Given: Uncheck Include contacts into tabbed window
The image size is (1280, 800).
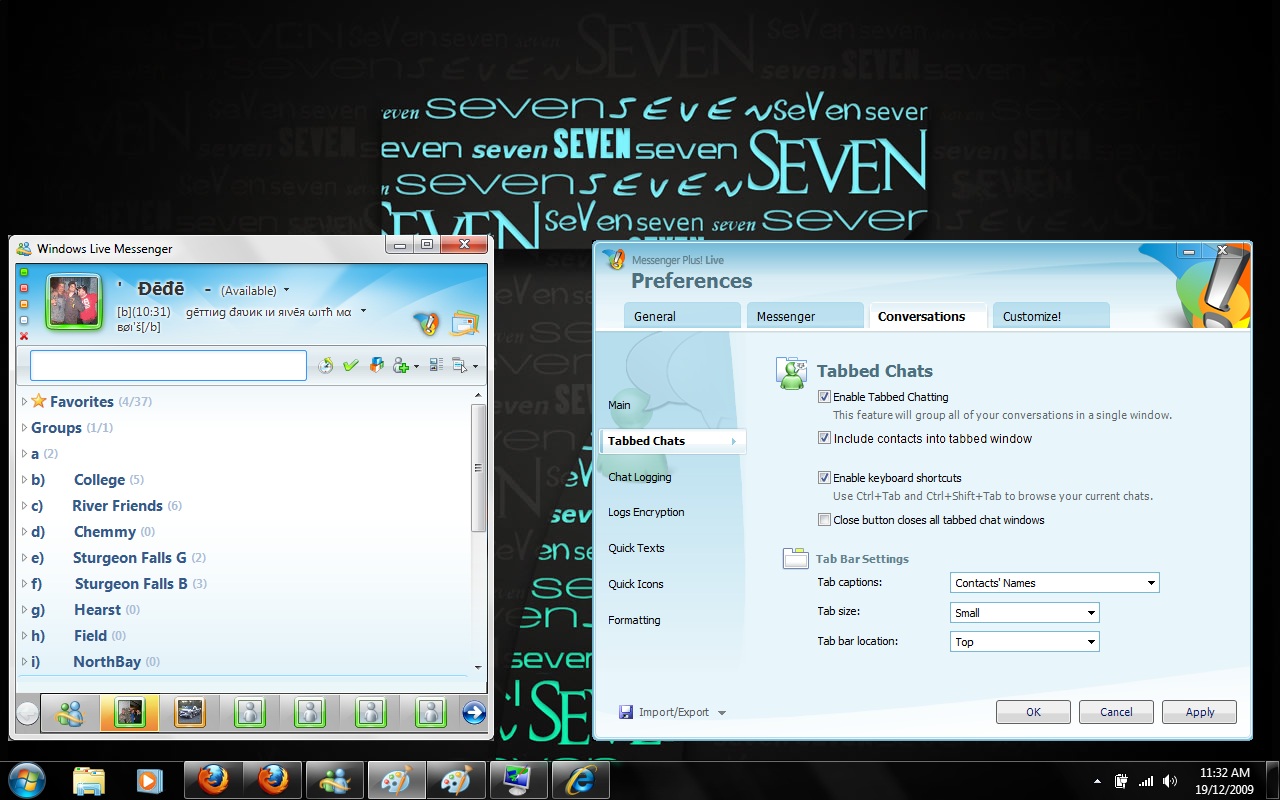Looking at the screenshot, I should (x=825, y=438).
